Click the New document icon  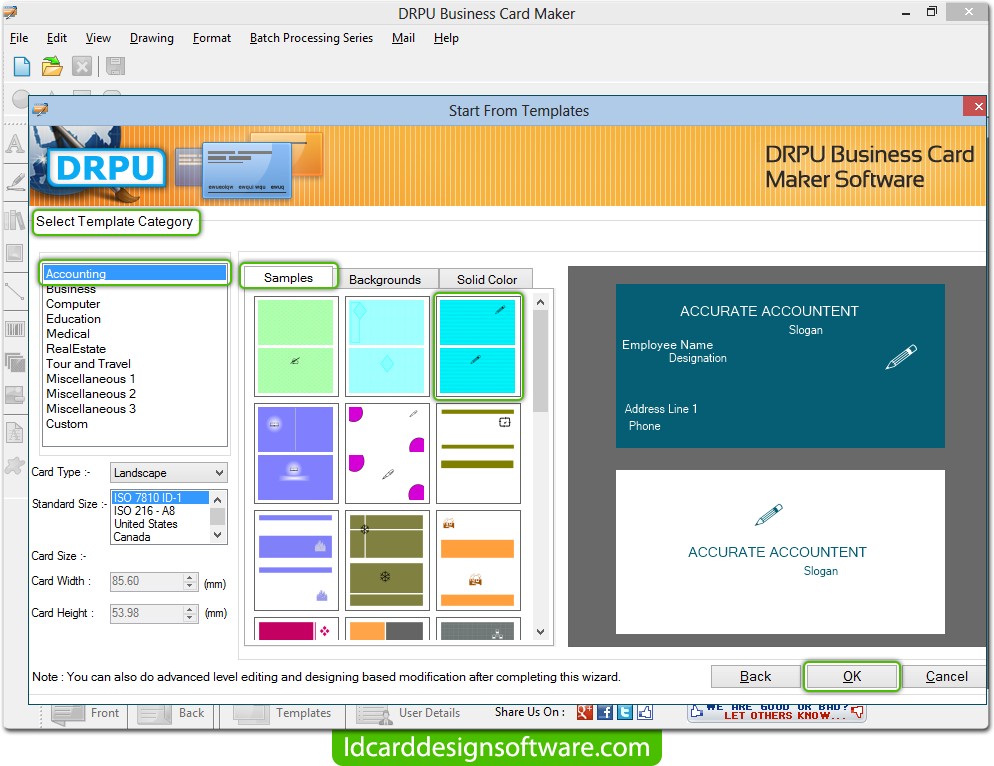22,66
